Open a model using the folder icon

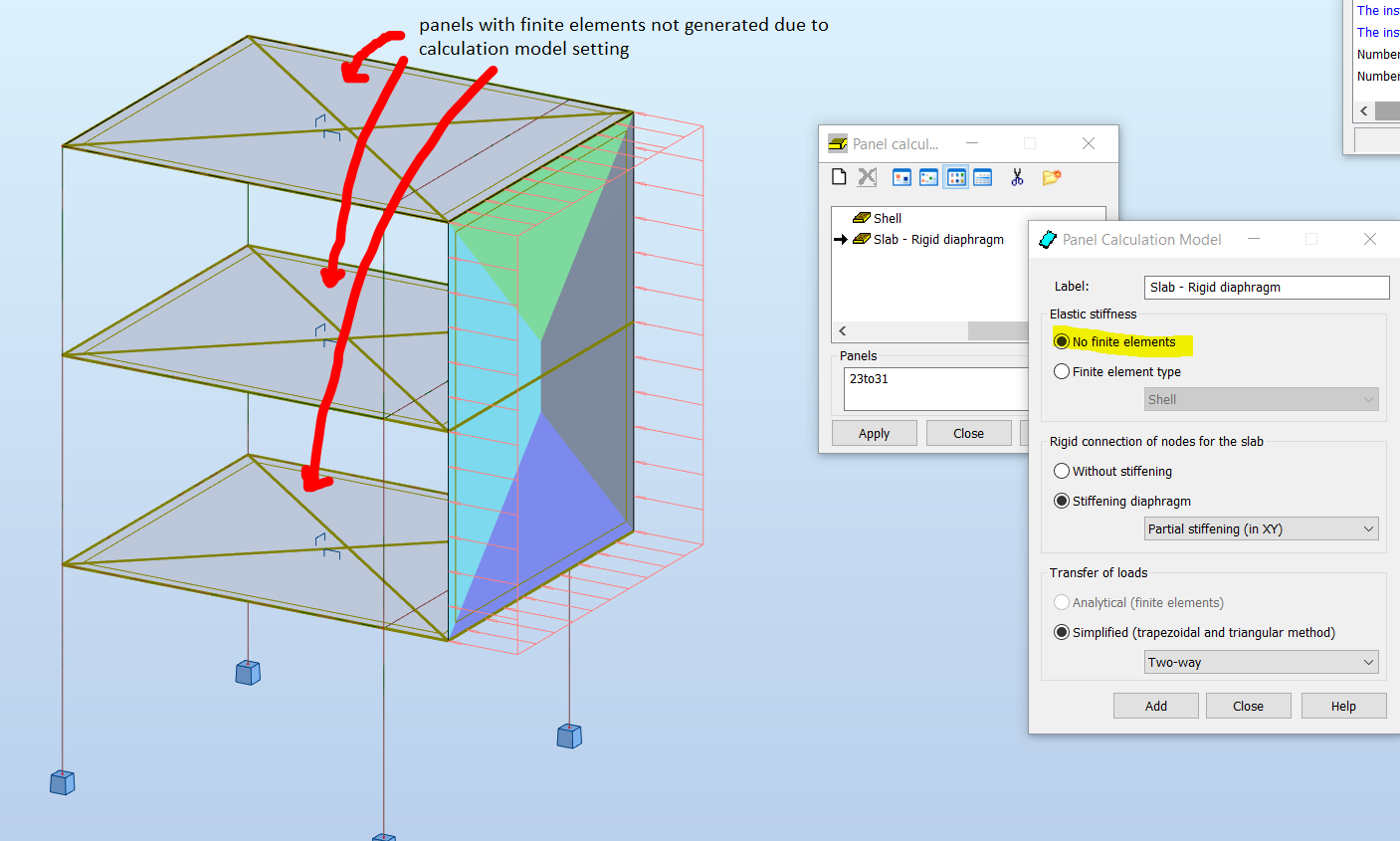(1053, 176)
